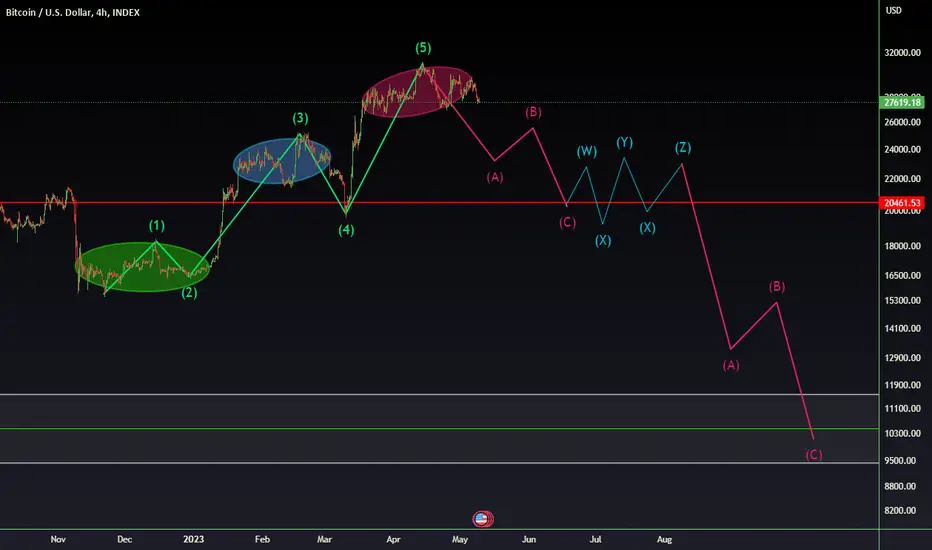Click the blue (Z) wave label
The width and height of the screenshot is (932, 550).
point(682,148)
